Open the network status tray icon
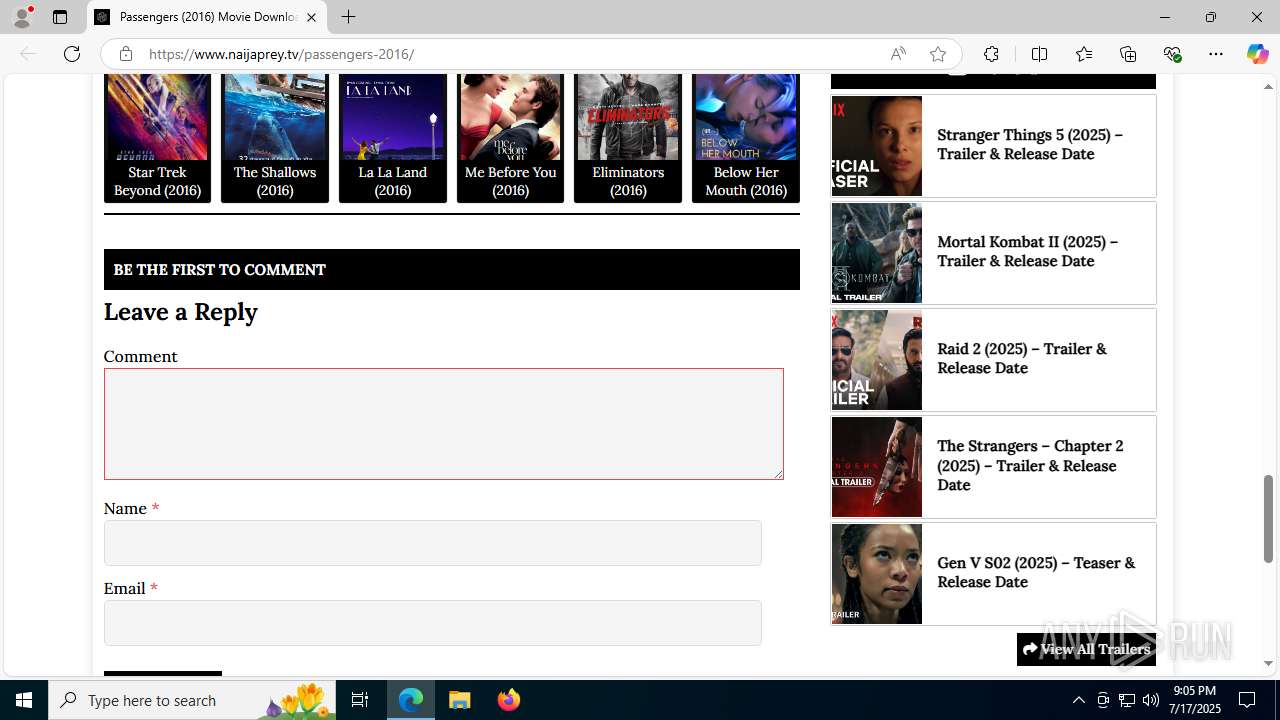1280x720 pixels. click(x=1127, y=700)
